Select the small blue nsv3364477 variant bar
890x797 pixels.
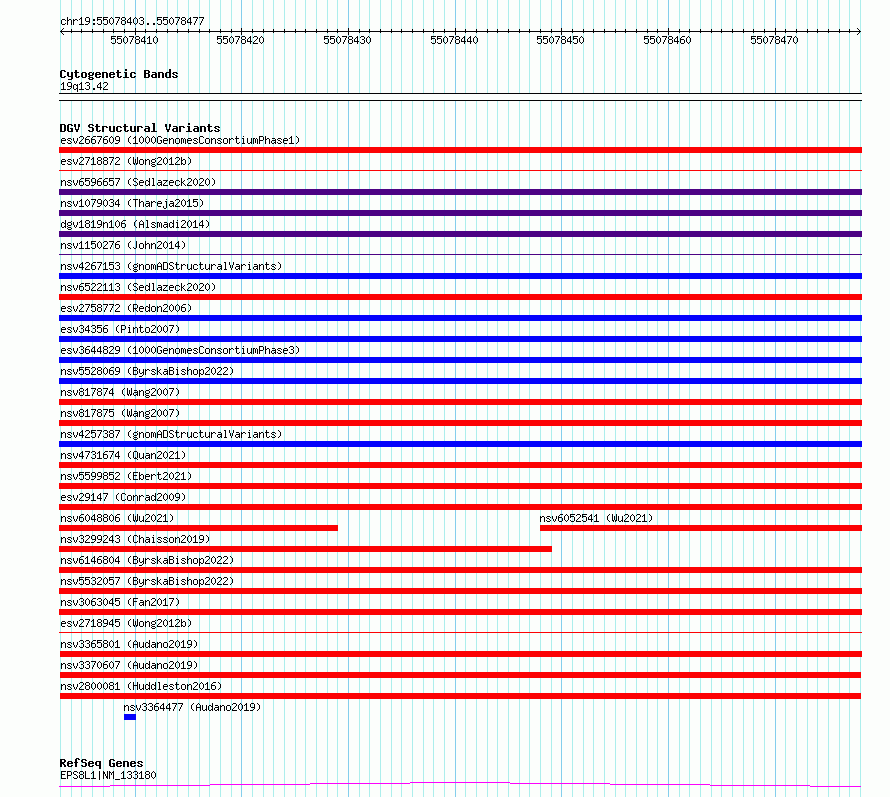[x=130, y=717]
